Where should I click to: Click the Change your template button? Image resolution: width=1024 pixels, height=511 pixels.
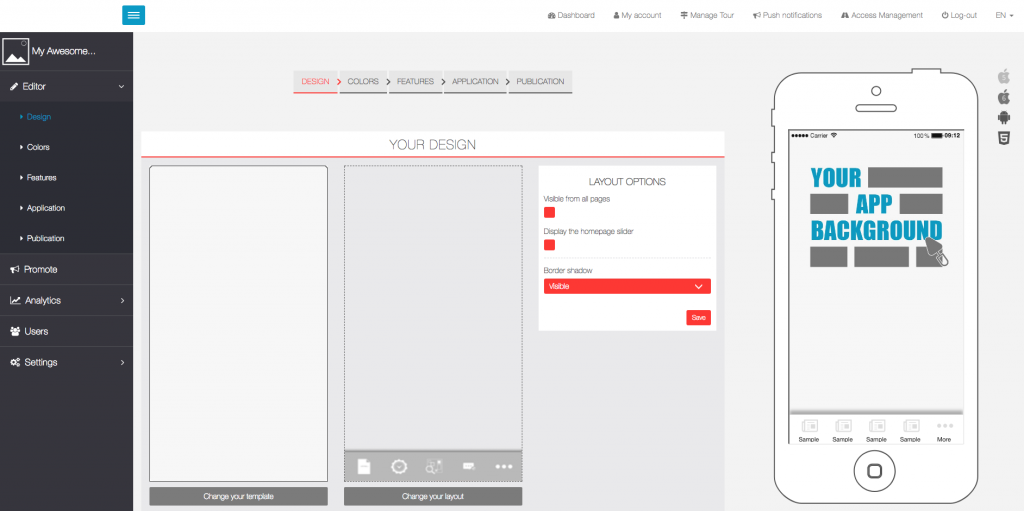[x=238, y=496]
